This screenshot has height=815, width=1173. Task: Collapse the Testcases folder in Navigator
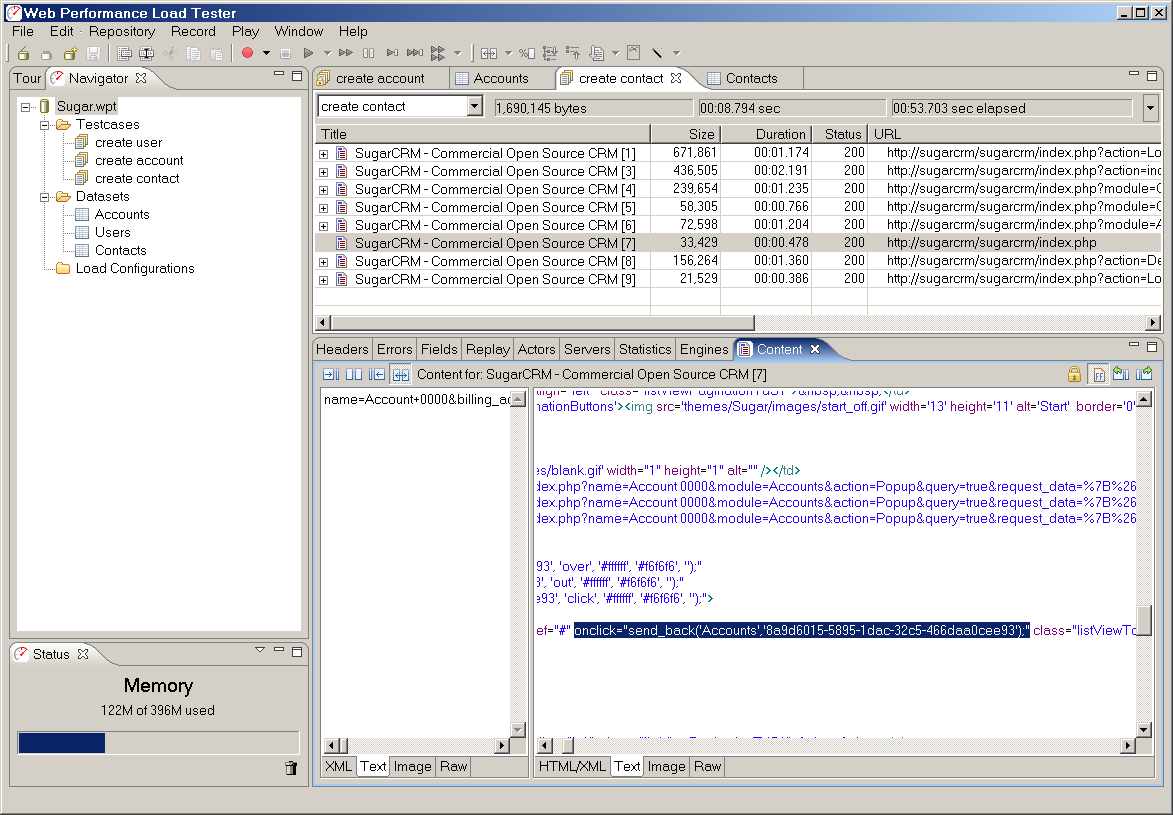(44, 125)
